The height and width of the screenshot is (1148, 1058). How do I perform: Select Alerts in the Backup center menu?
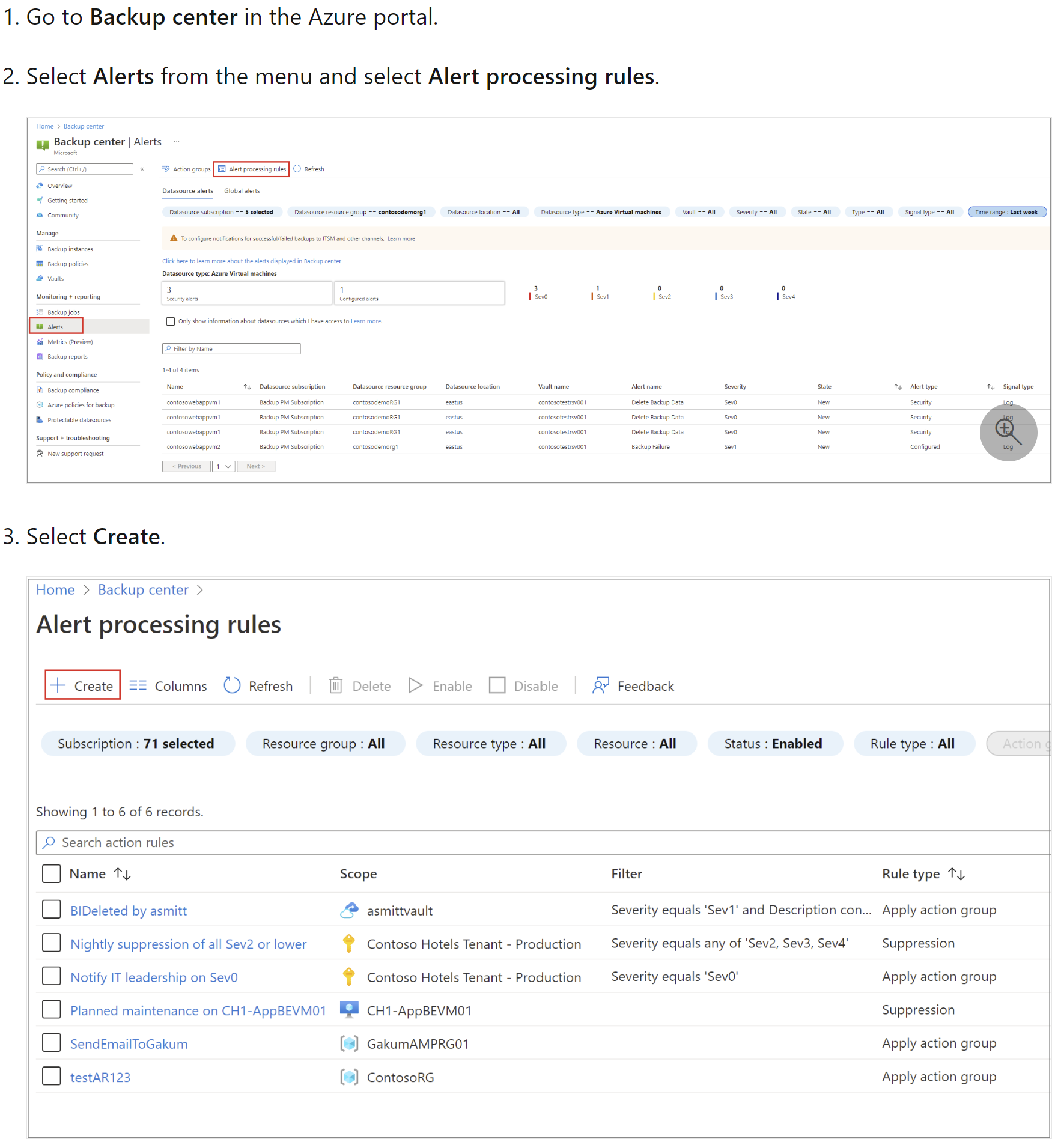click(x=55, y=327)
